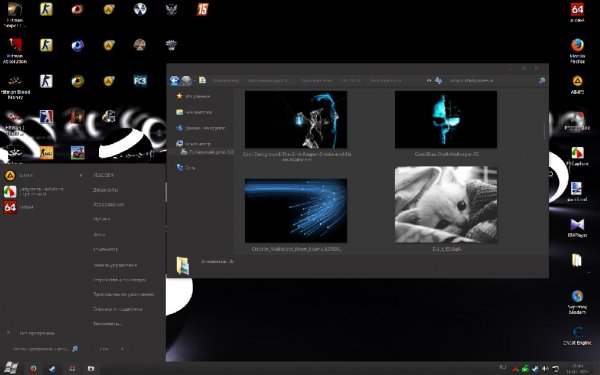Open the radiation symbol game desktop icon

pyautogui.click(x=140, y=9)
